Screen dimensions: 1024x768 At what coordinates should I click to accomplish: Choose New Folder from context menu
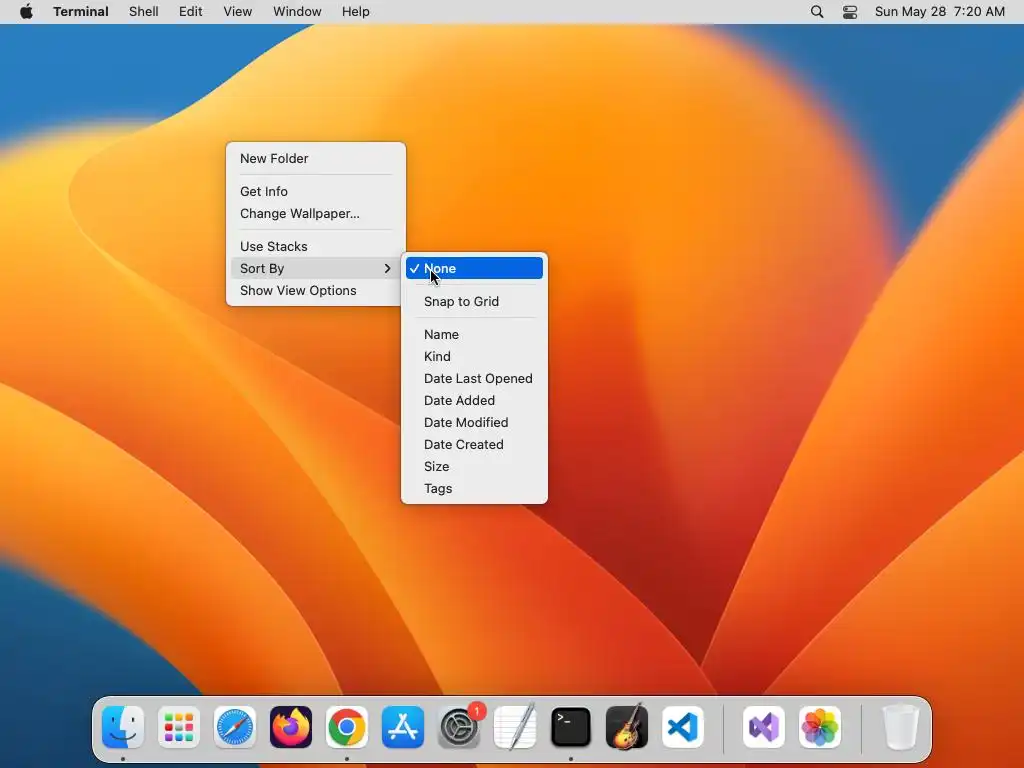pyautogui.click(x=315, y=159)
